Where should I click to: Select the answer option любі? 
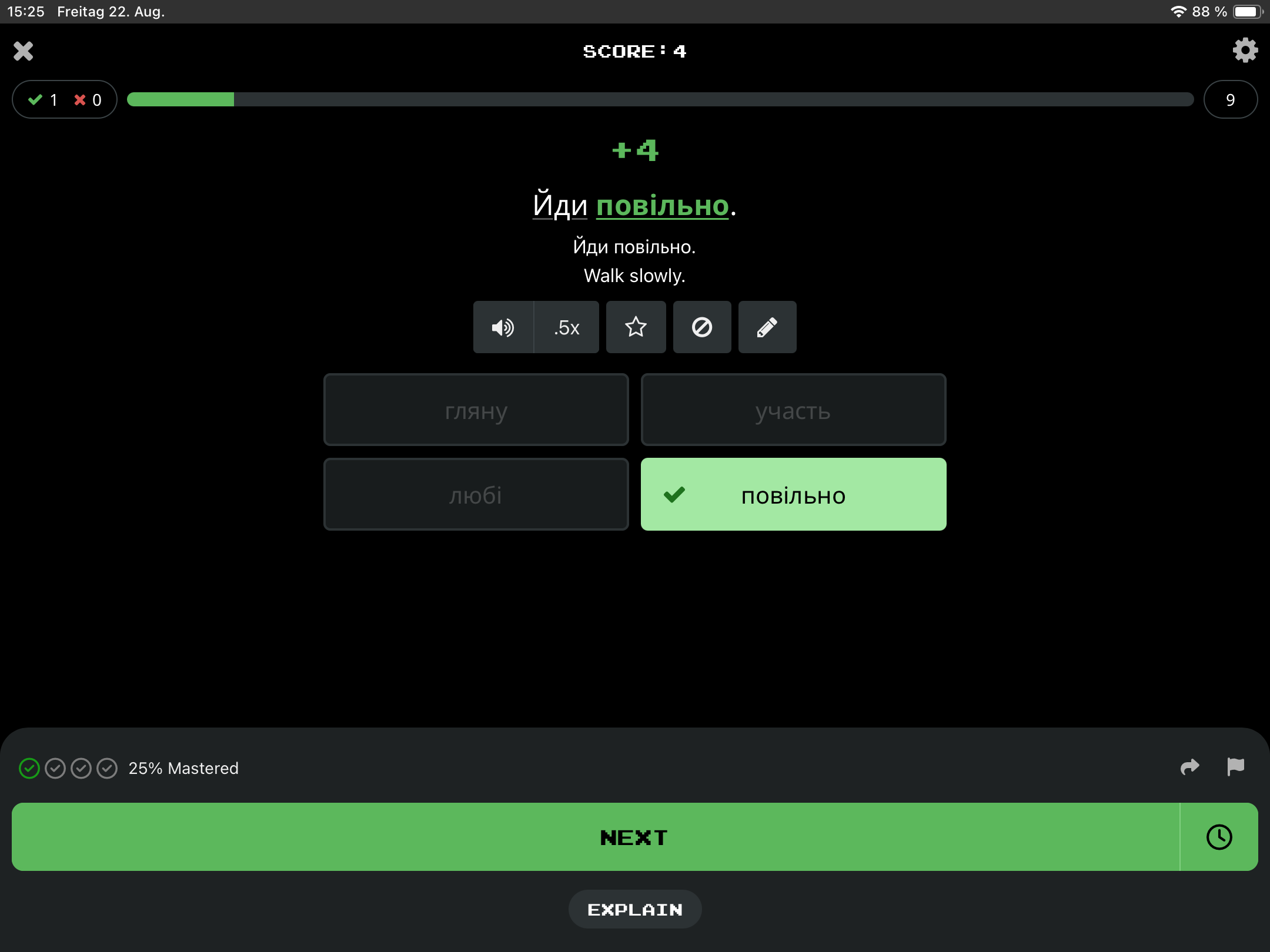476,495
